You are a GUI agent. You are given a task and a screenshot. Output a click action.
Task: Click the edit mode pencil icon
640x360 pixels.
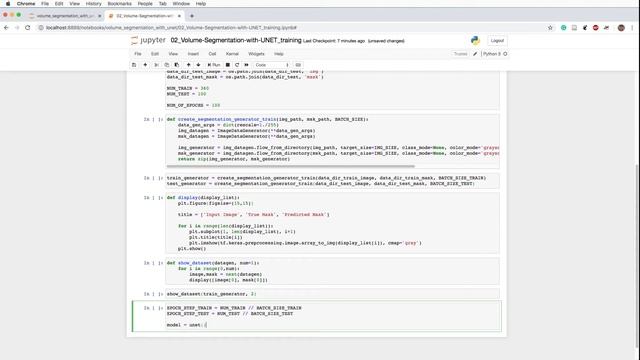[475, 54]
